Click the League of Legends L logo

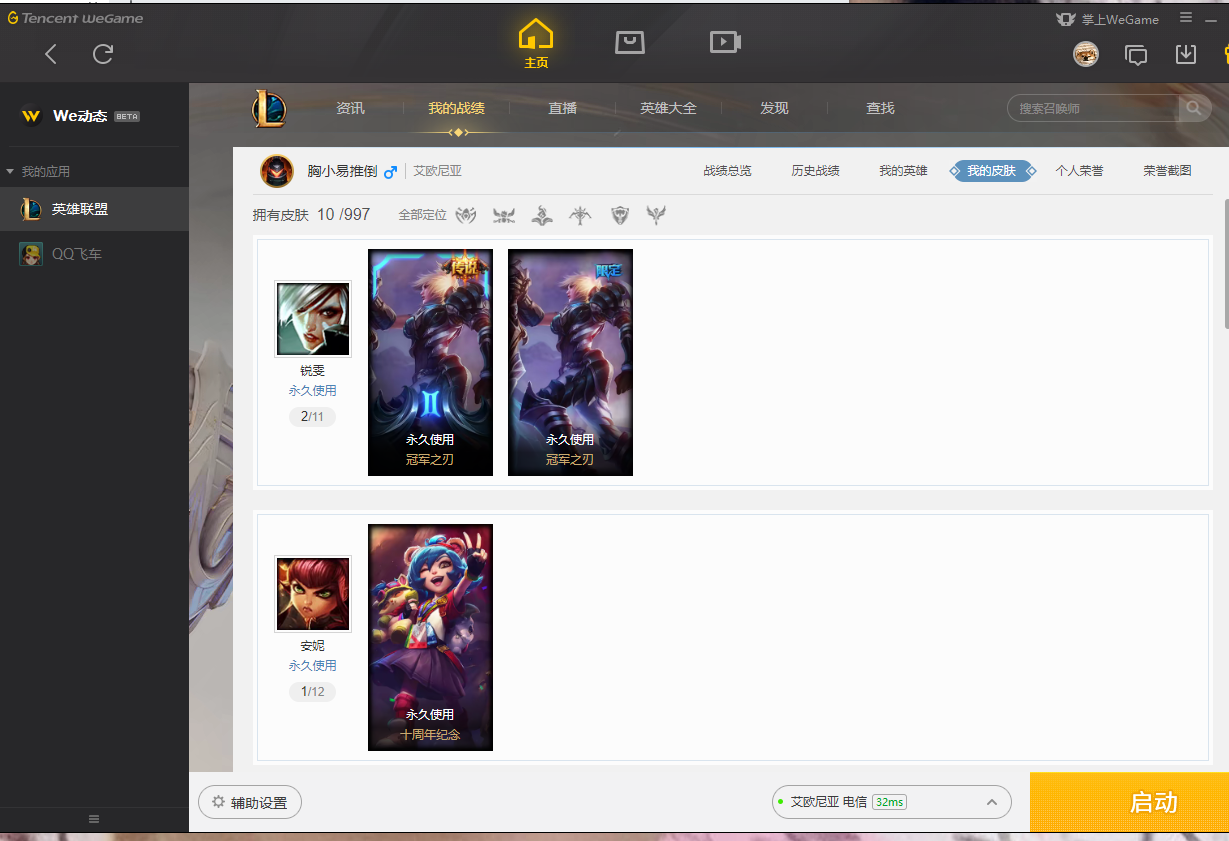269,108
